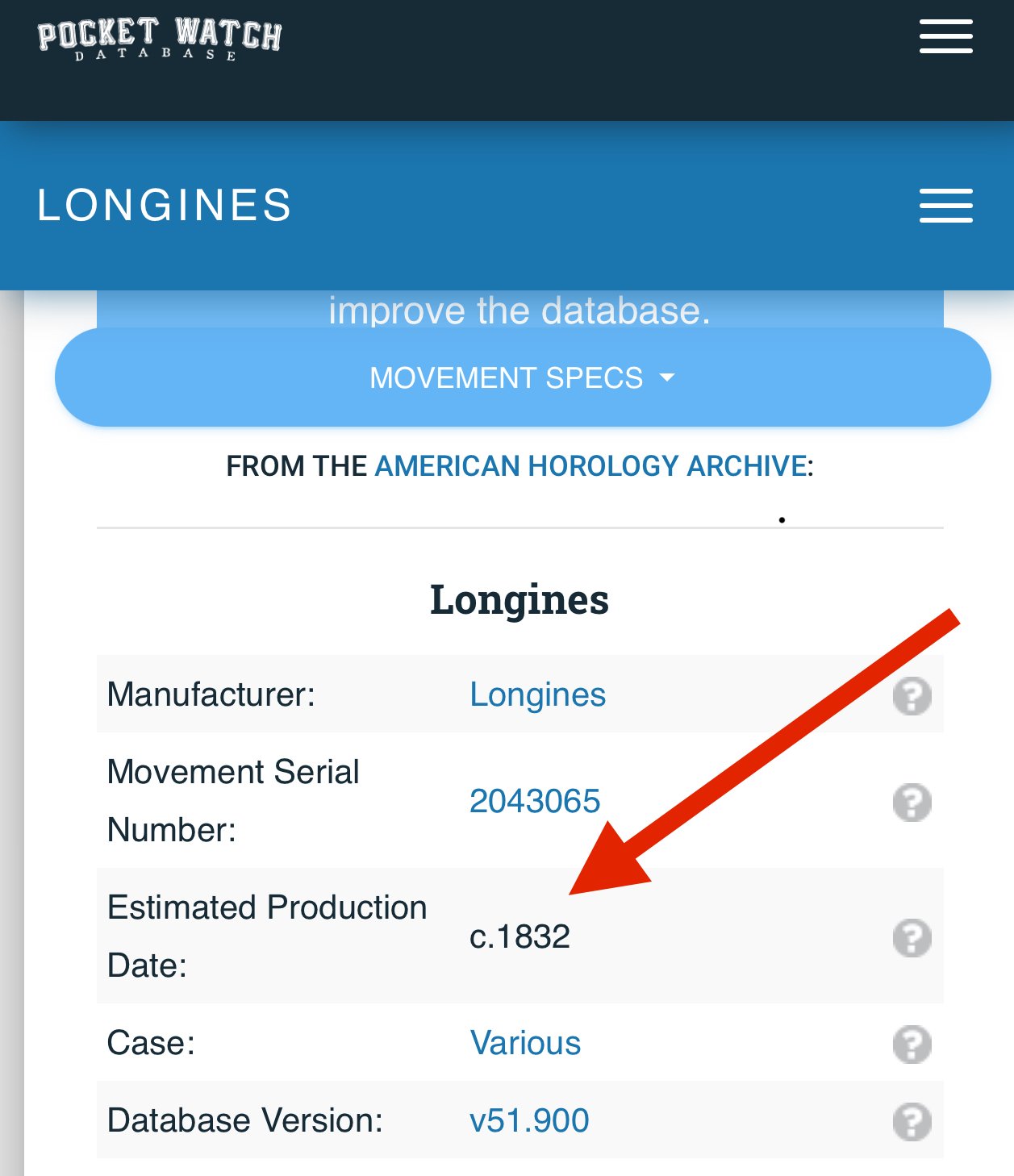Image resolution: width=1014 pixels, height=1176 pixels.
Task: Click the LONGINES title in blue header
Action: [165, 205]
